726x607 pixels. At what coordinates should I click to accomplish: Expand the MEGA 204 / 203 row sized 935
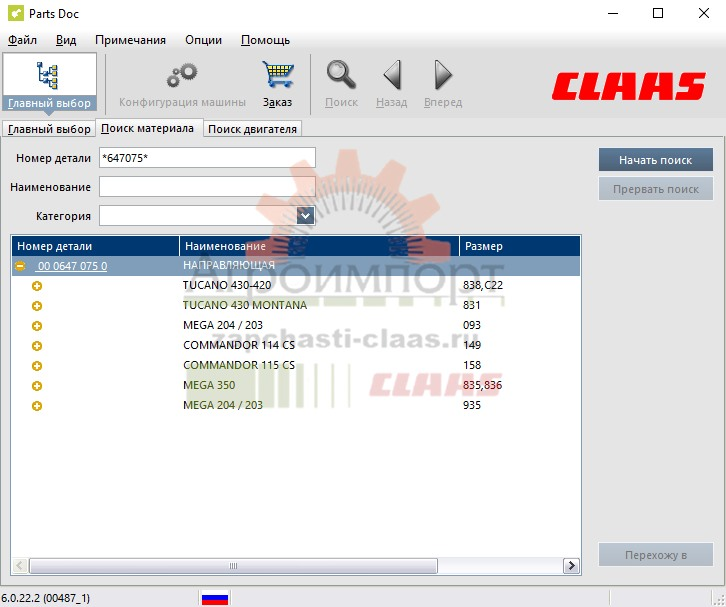(37, 406)
